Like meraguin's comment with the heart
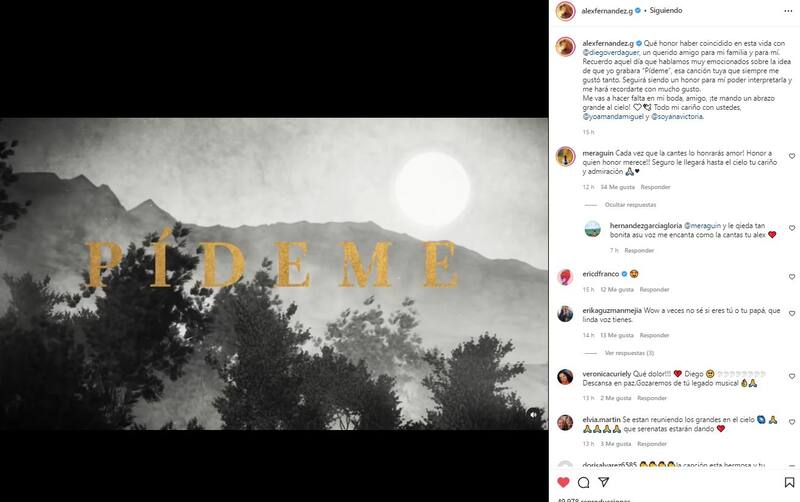Screen dimensions: 800x502 791,156
